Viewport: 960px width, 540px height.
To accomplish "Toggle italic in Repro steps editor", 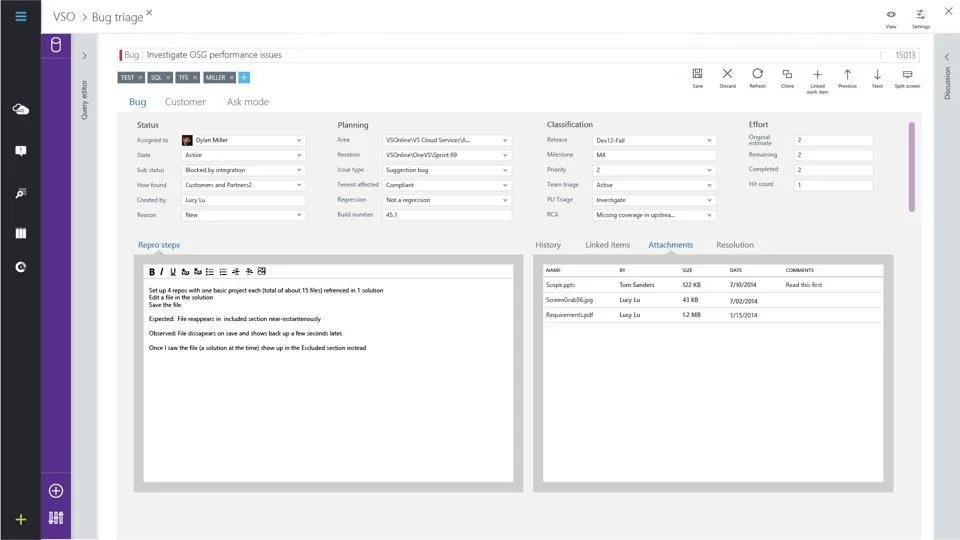I will coord(162,272).
